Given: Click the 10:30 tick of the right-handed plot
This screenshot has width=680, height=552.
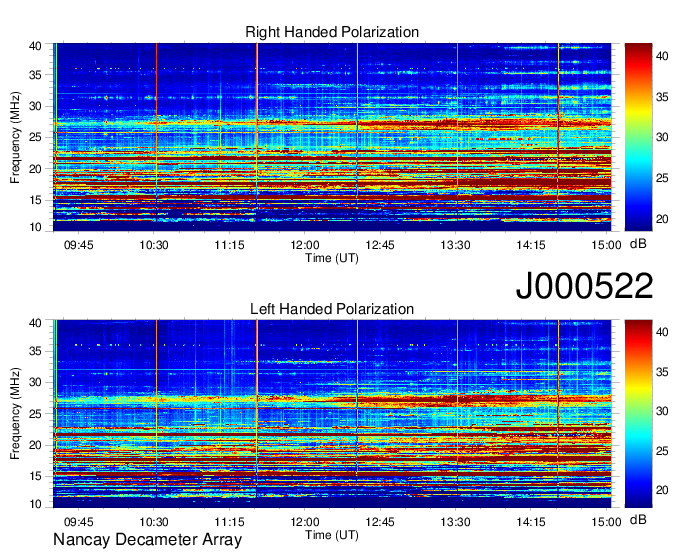Looking at the screenshot, I should (x=154, y=245).
